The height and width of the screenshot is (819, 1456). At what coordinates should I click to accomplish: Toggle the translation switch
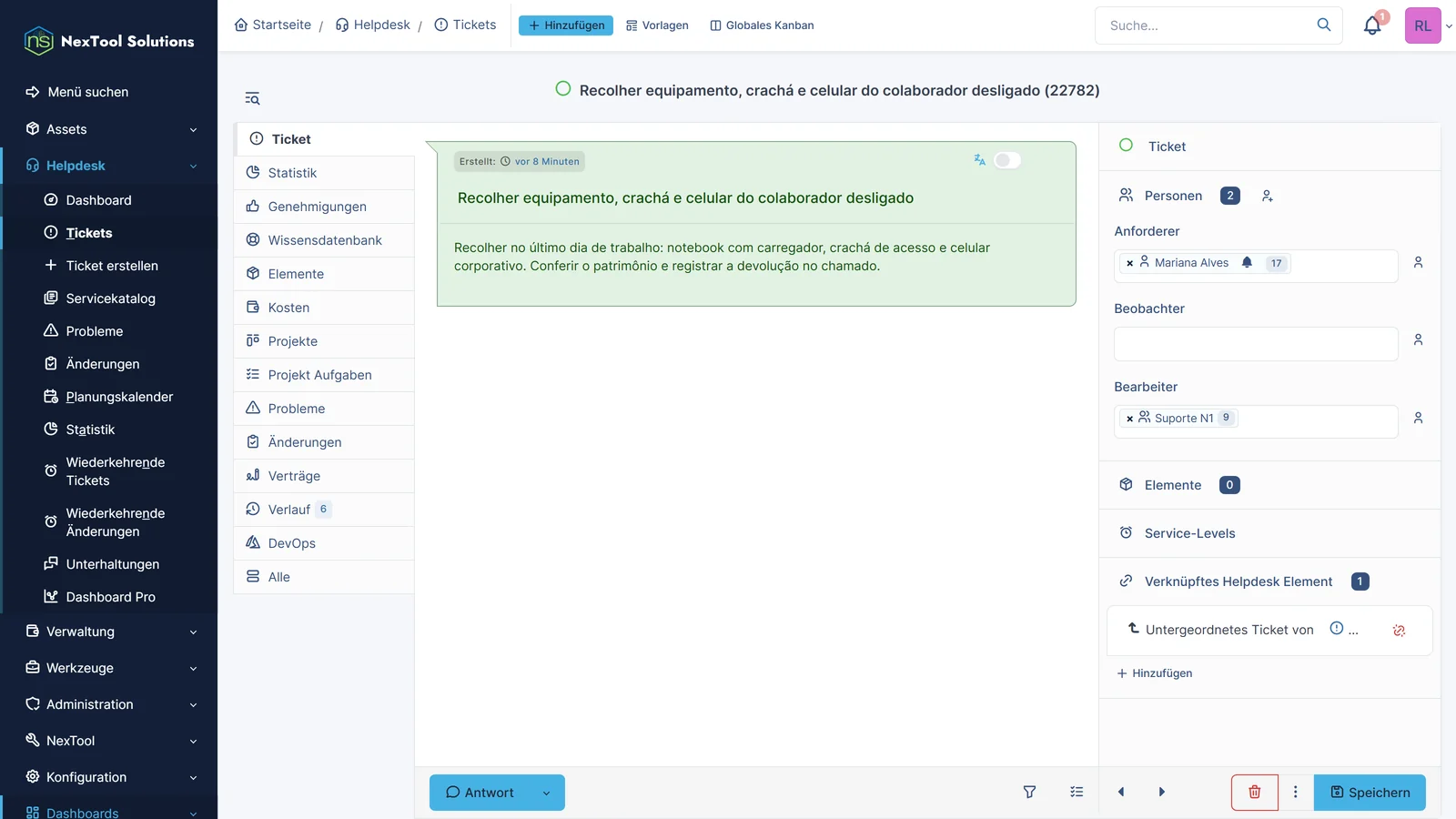pos(1007,160)
